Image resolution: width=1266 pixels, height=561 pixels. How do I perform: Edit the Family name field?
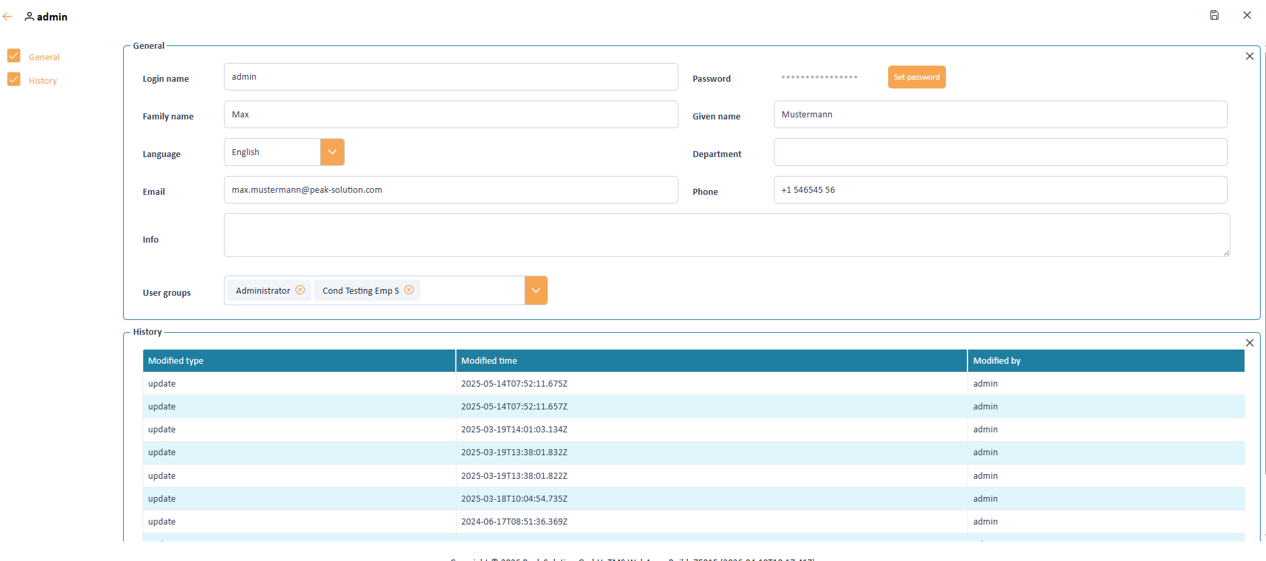(451, 114)
